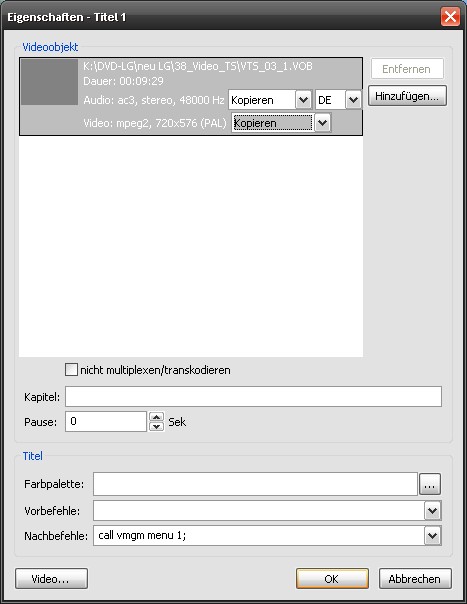
Task: Open the video format Kopieren dropdown arrow
Action: (x=323, y=123)
